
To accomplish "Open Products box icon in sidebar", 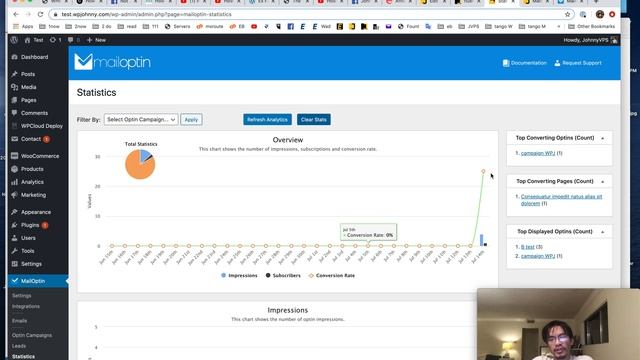I will click(15, 169).
